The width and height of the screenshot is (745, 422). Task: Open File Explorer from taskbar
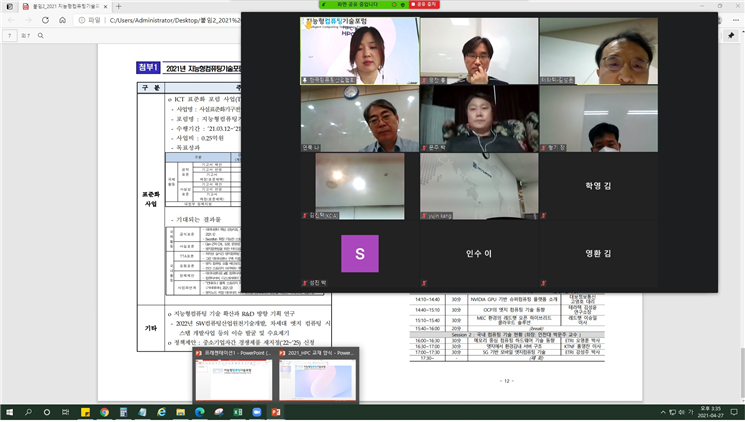click(x=181, y=412)
